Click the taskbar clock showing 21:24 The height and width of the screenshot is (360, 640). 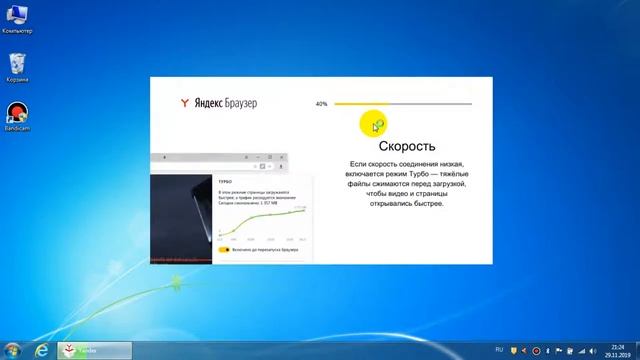click(x=618, y=351)
